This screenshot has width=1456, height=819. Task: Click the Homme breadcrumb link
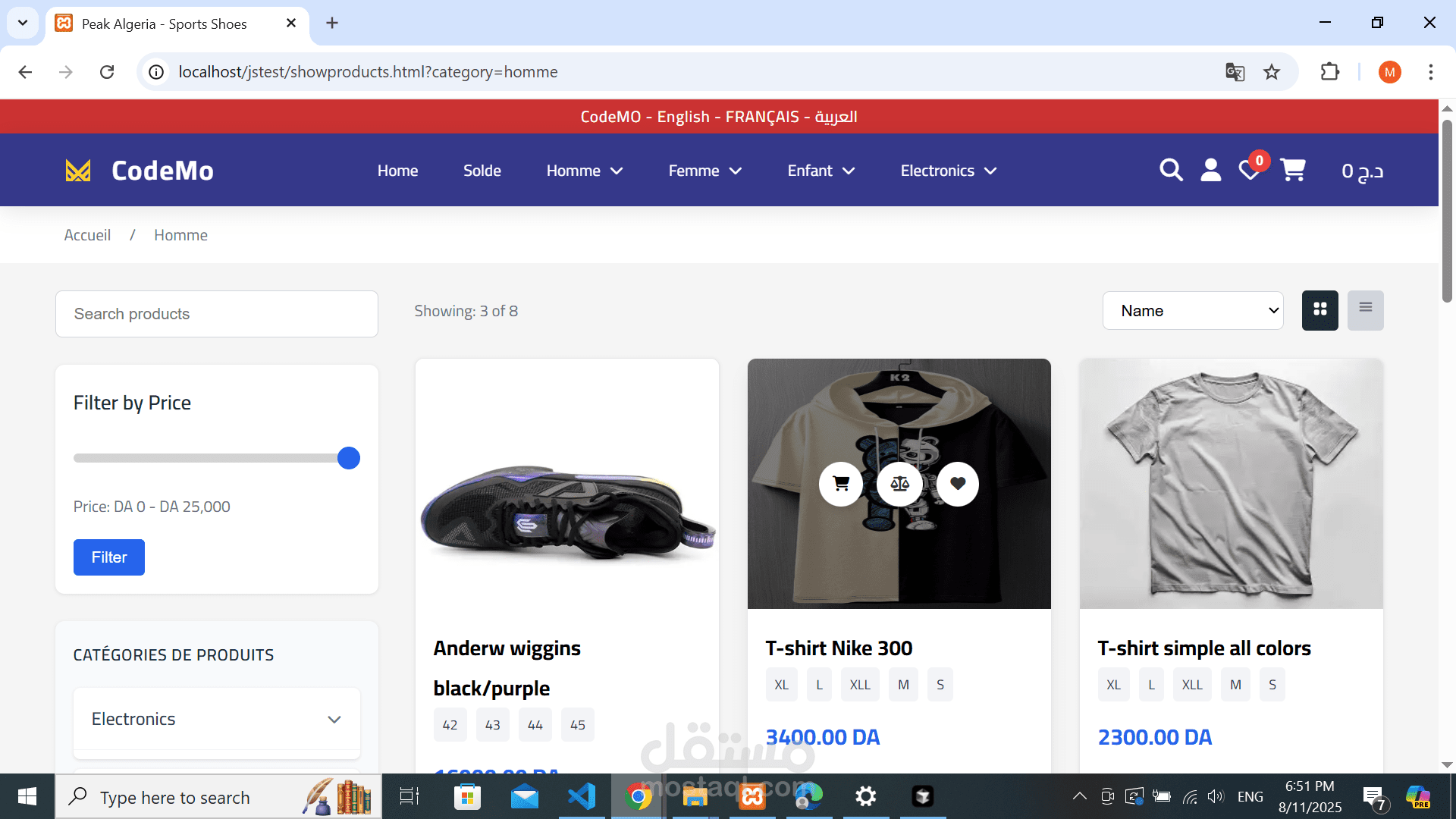point(180,235)
